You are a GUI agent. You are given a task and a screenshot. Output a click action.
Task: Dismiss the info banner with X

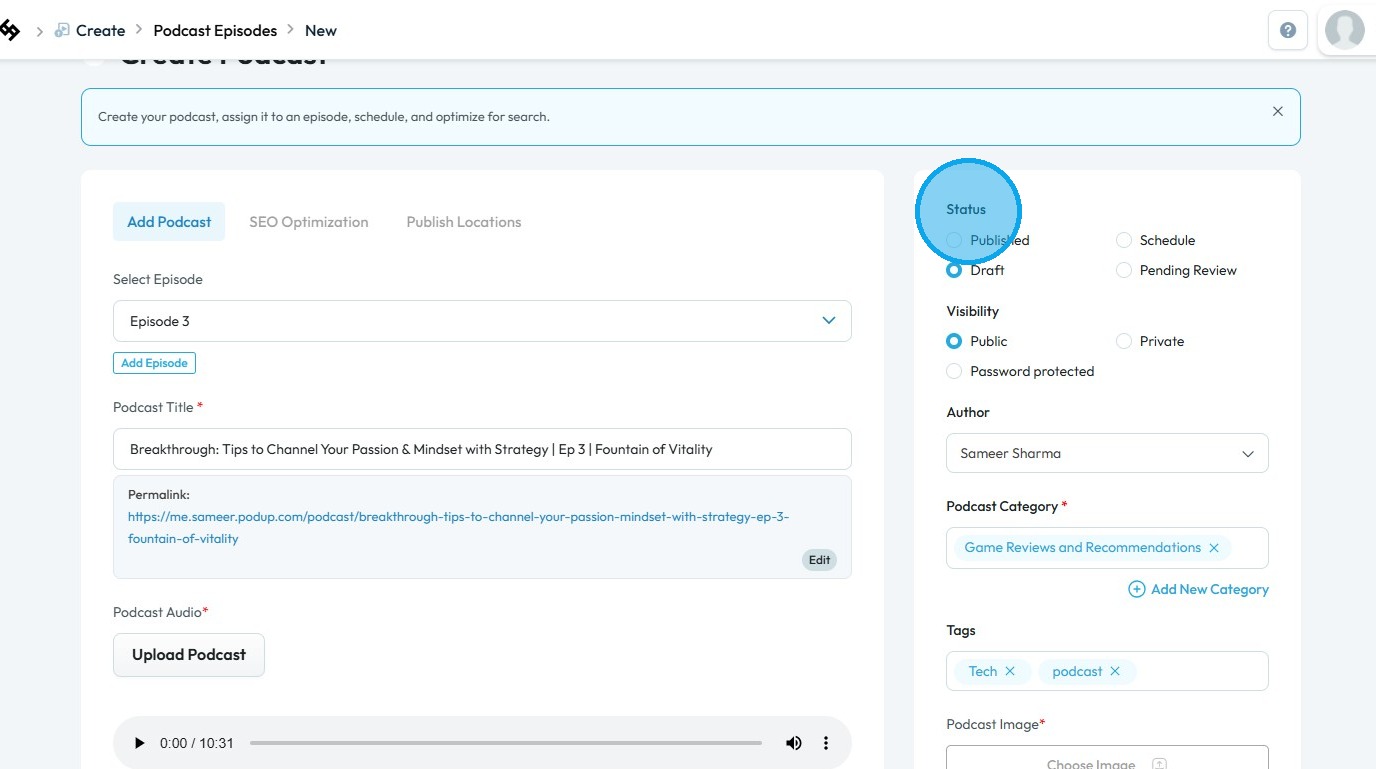click(1277, 112)
